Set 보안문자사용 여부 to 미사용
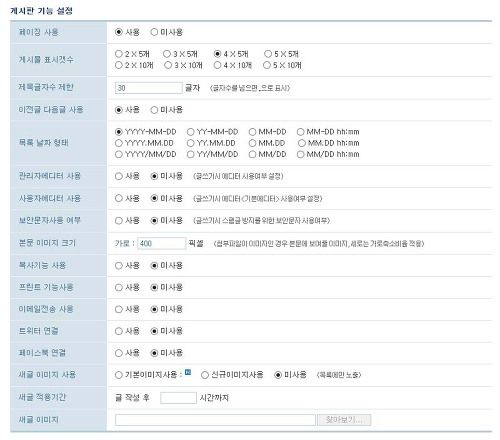The width and height of the screenshot is (500, 440). point(154,221)
